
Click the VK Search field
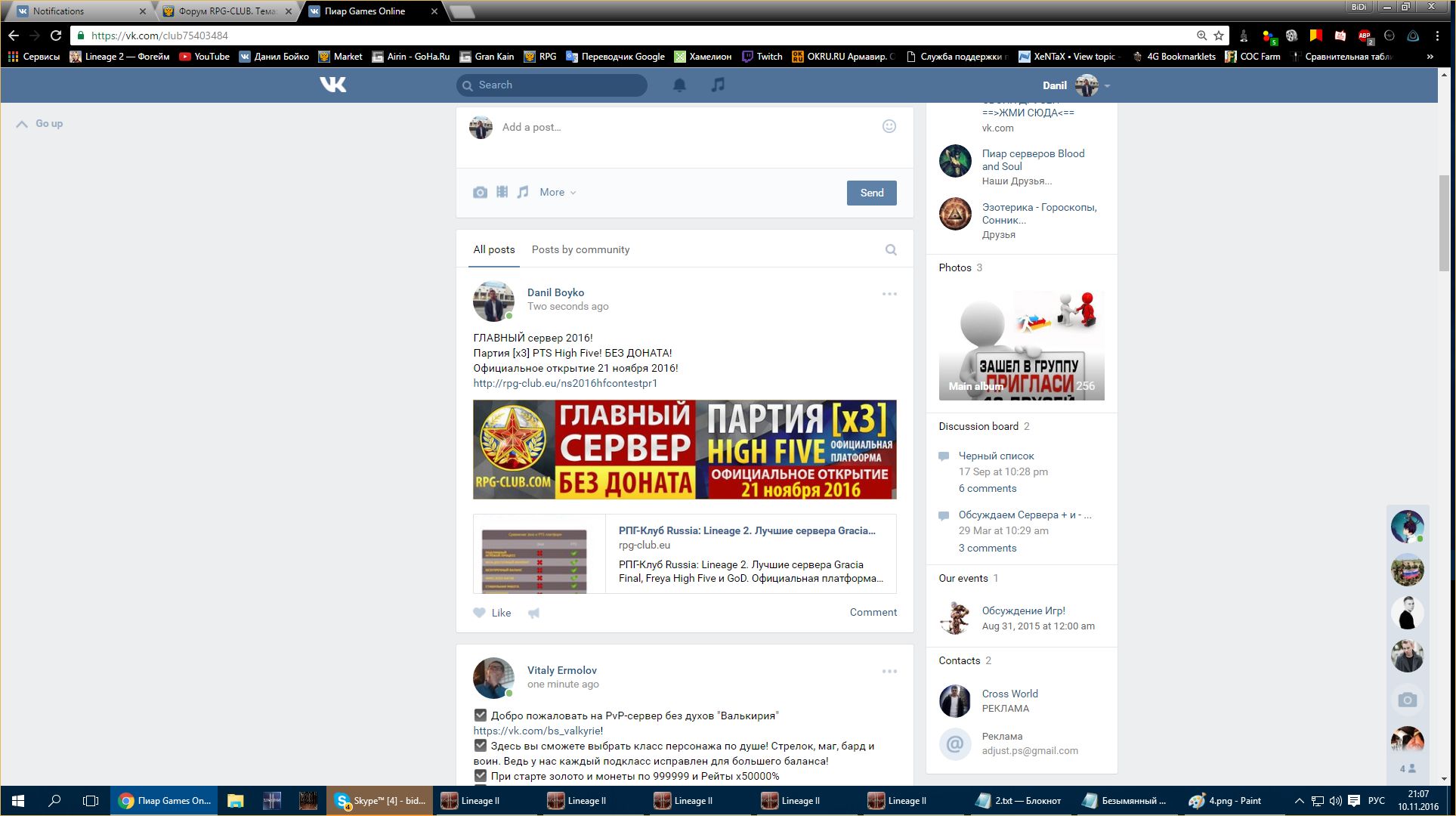[x=552, y=85]
